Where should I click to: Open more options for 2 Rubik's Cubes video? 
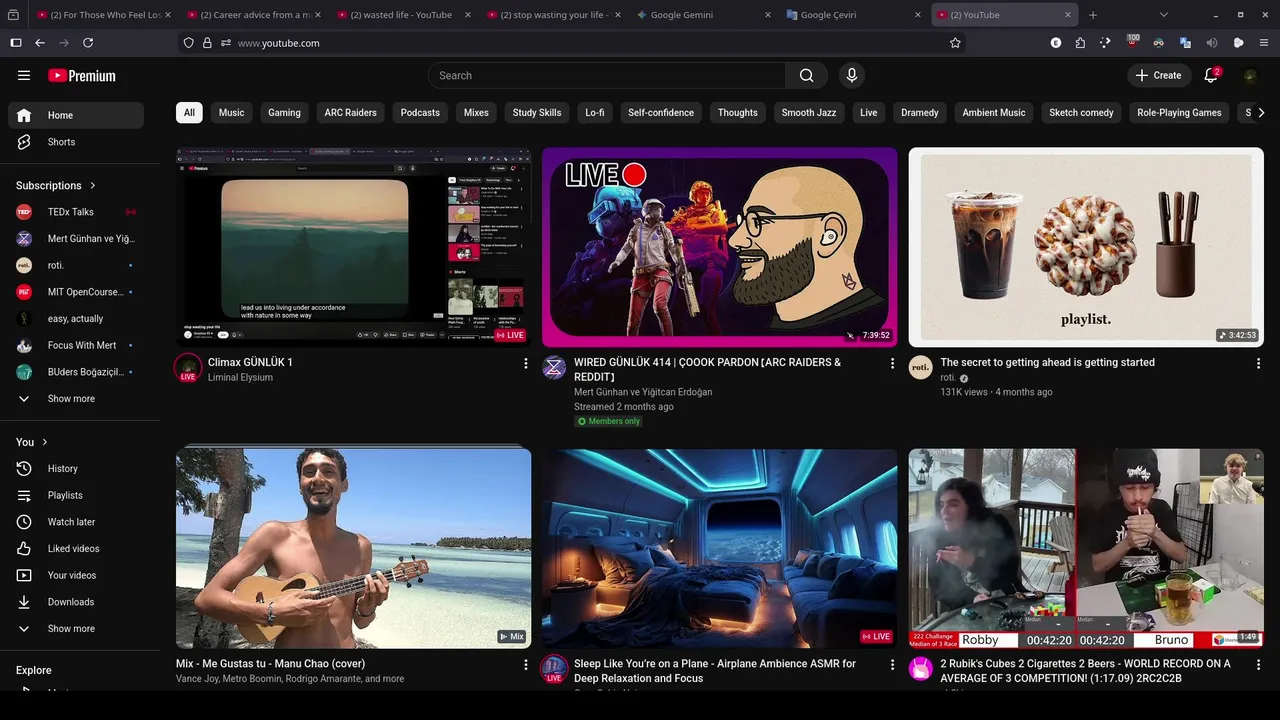point(1258,664)
